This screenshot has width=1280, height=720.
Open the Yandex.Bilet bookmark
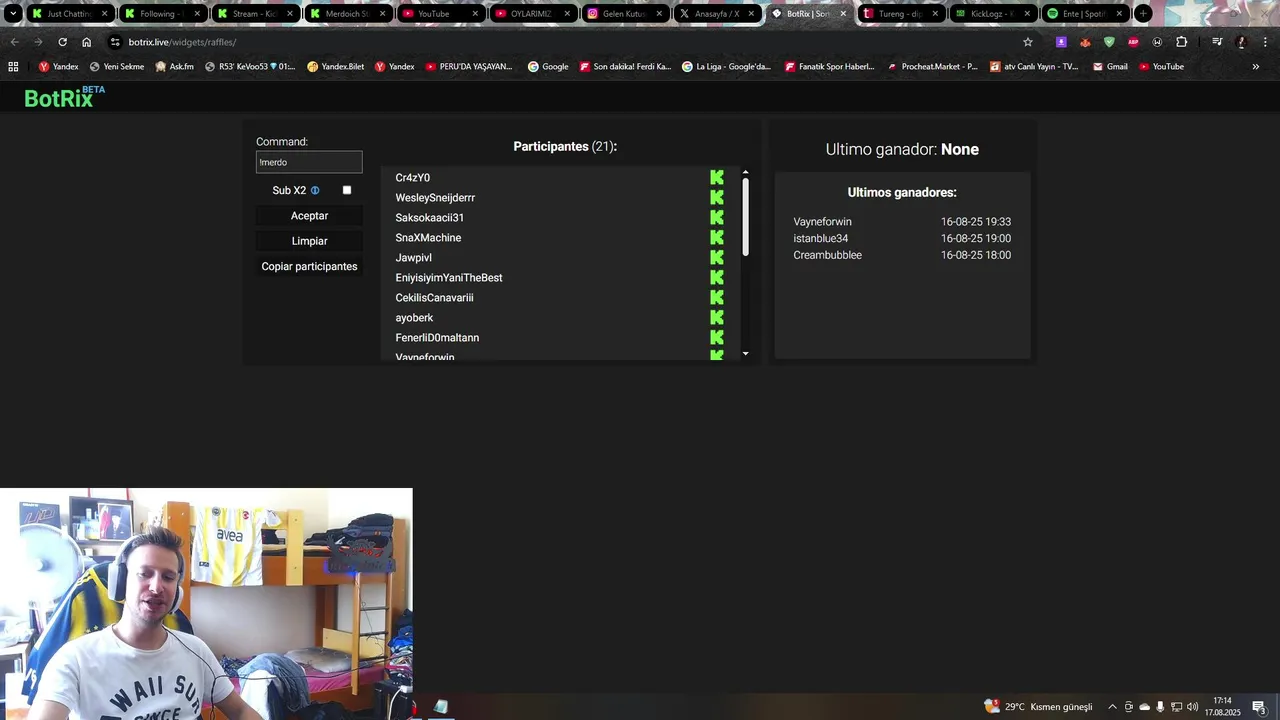coord(335,66)
